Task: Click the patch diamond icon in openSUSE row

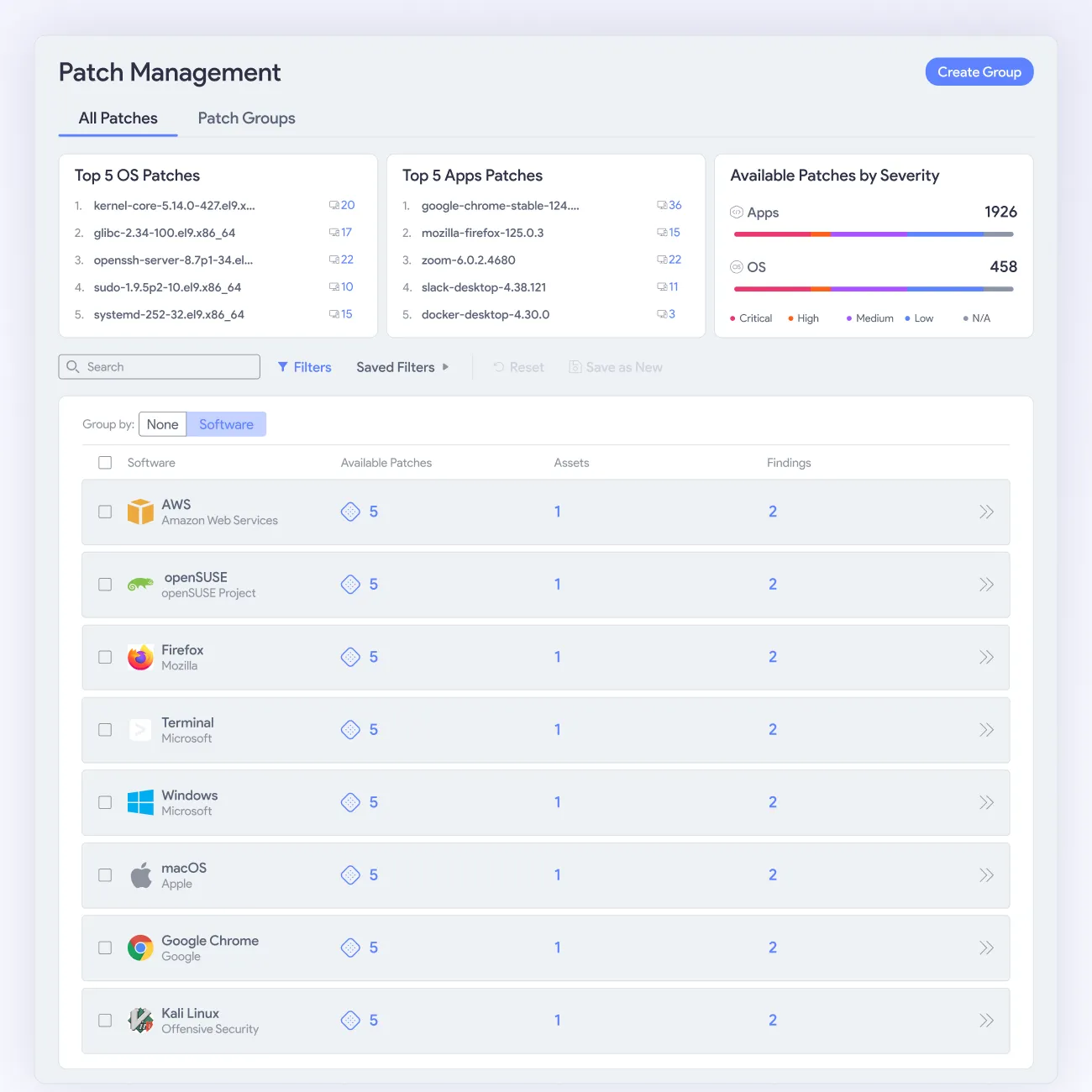Action: click(350, 585)
